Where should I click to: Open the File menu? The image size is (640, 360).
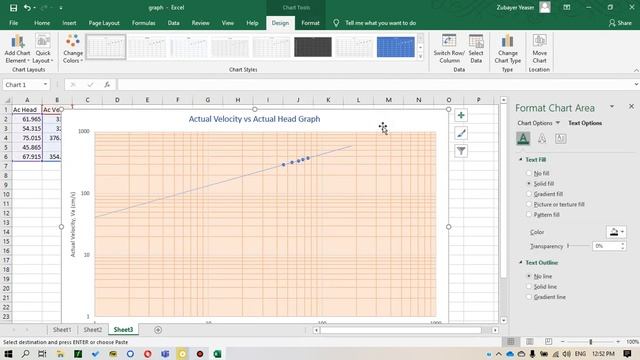pos(13,23)
